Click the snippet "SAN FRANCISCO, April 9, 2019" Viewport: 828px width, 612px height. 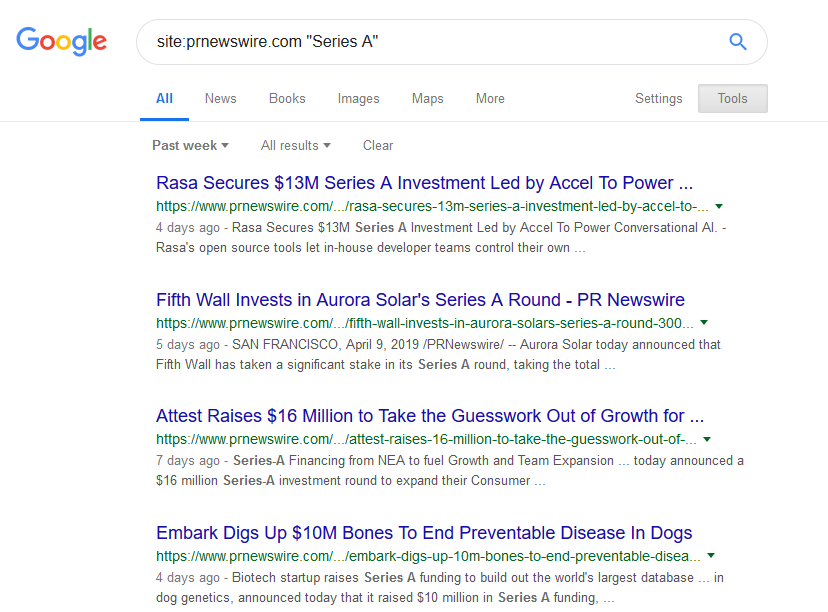(x=325, y=345)
